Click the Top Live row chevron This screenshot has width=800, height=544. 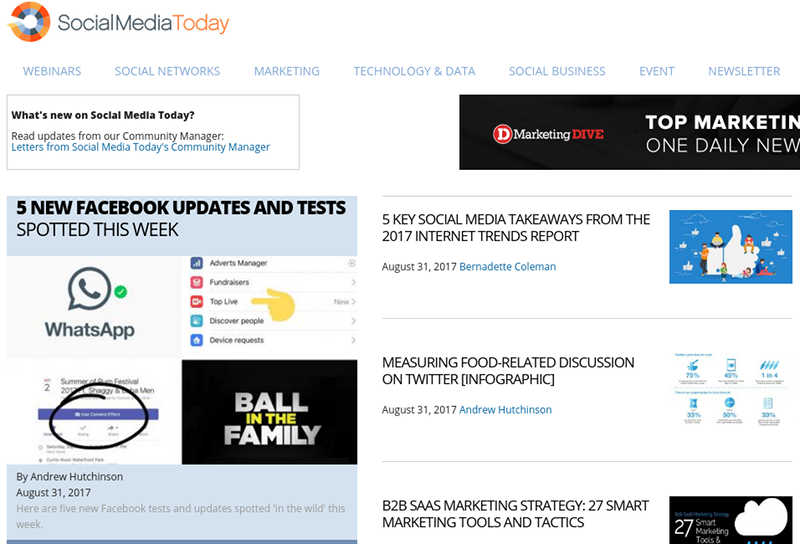click(x=353, y=302)
